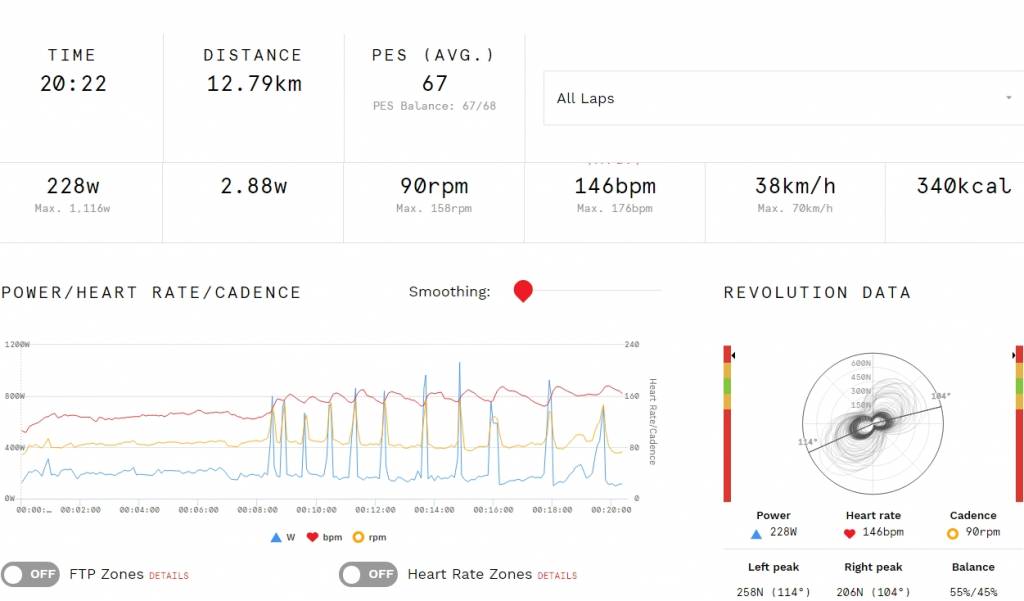Enable the FTP Zones toggle
Viewport: 1024px width, 601px height.
click(30, 574)
